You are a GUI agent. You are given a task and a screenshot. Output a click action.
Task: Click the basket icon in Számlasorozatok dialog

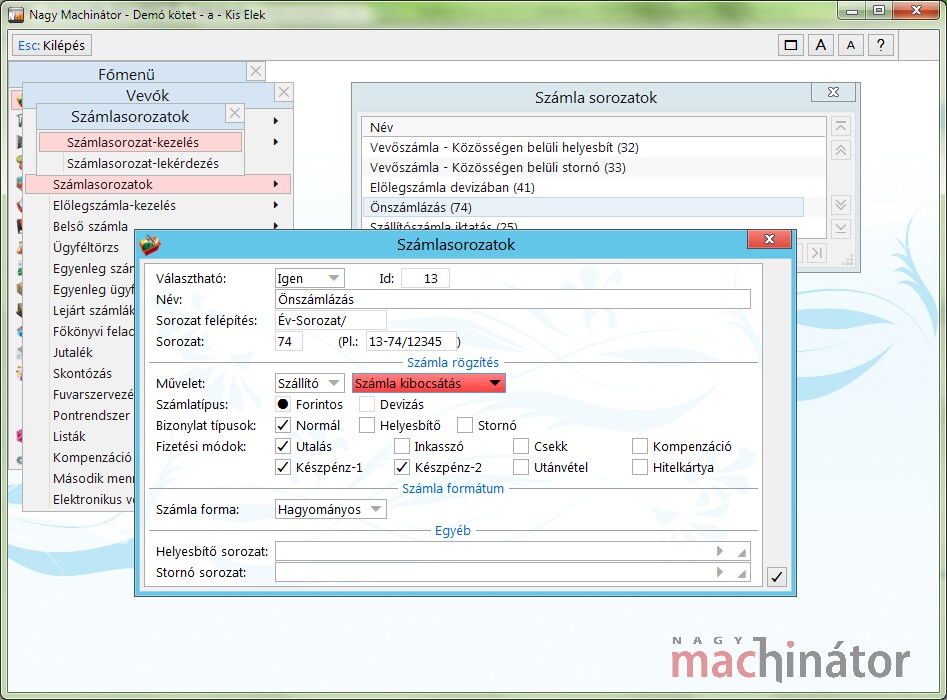[x=150, y=245]
